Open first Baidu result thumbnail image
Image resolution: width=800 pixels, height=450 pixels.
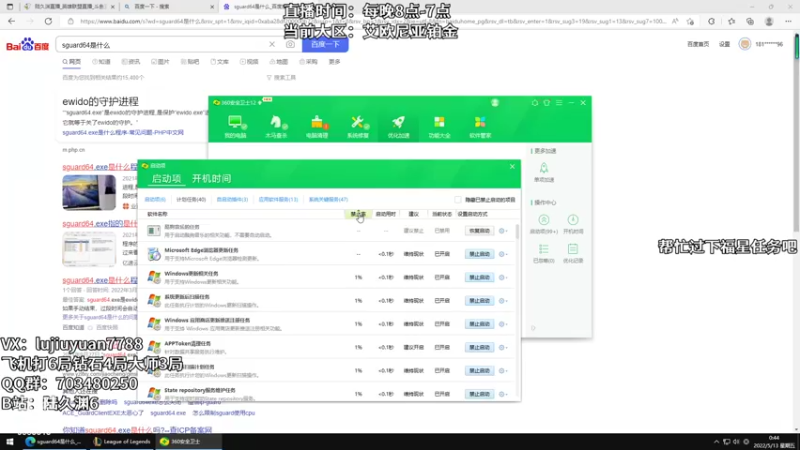[89, 193]
